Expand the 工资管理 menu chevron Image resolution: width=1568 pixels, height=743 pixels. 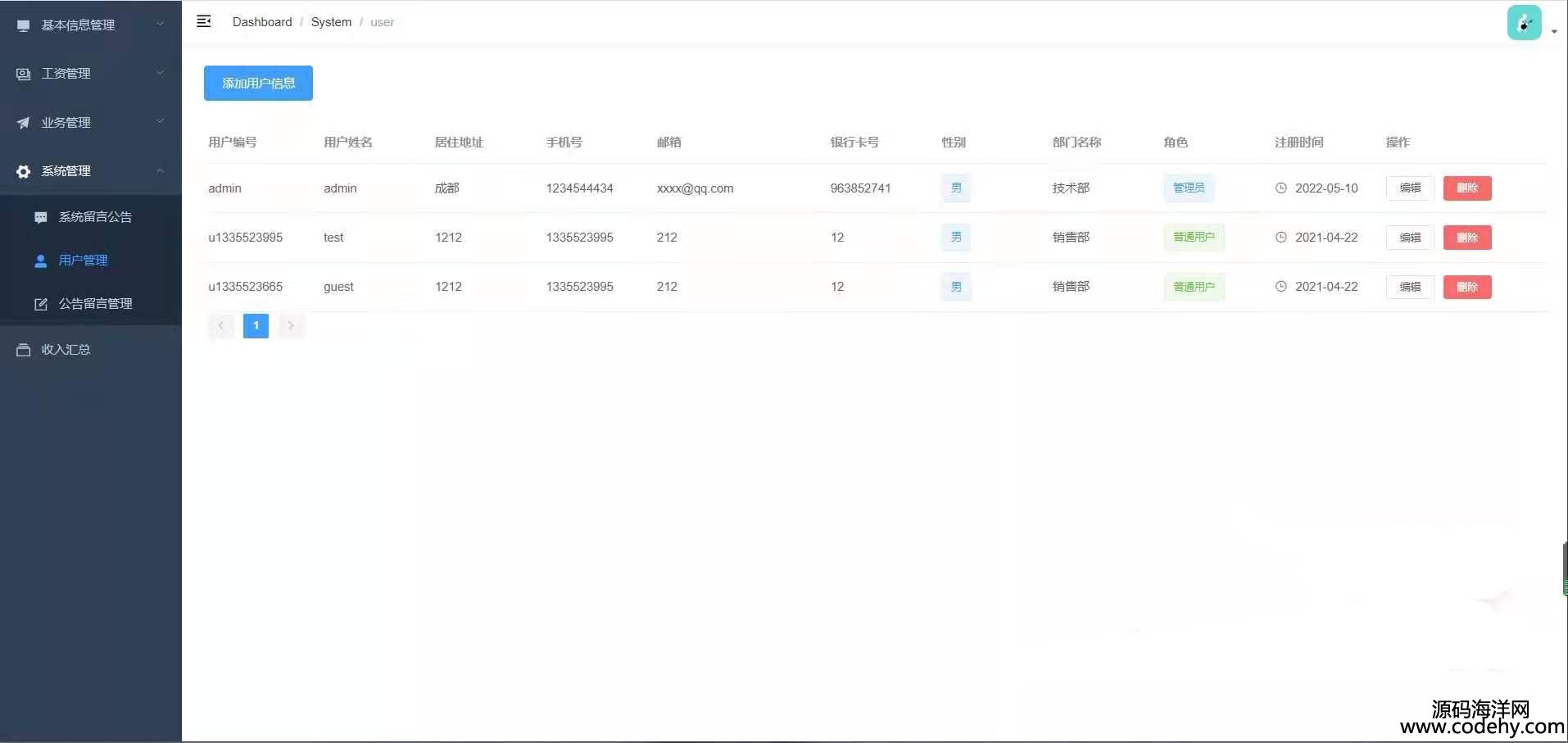tap(161, 73)
